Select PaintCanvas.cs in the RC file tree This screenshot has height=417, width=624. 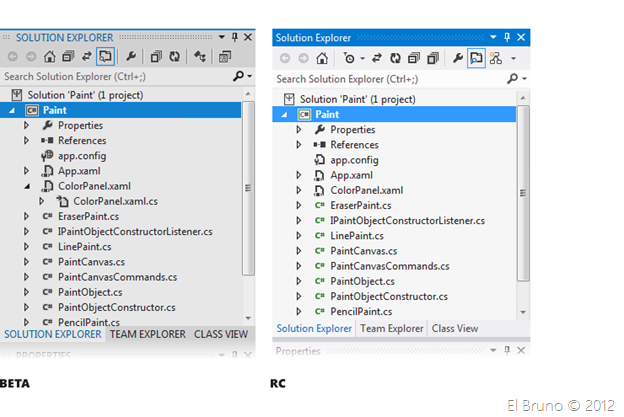coord(363,250)
